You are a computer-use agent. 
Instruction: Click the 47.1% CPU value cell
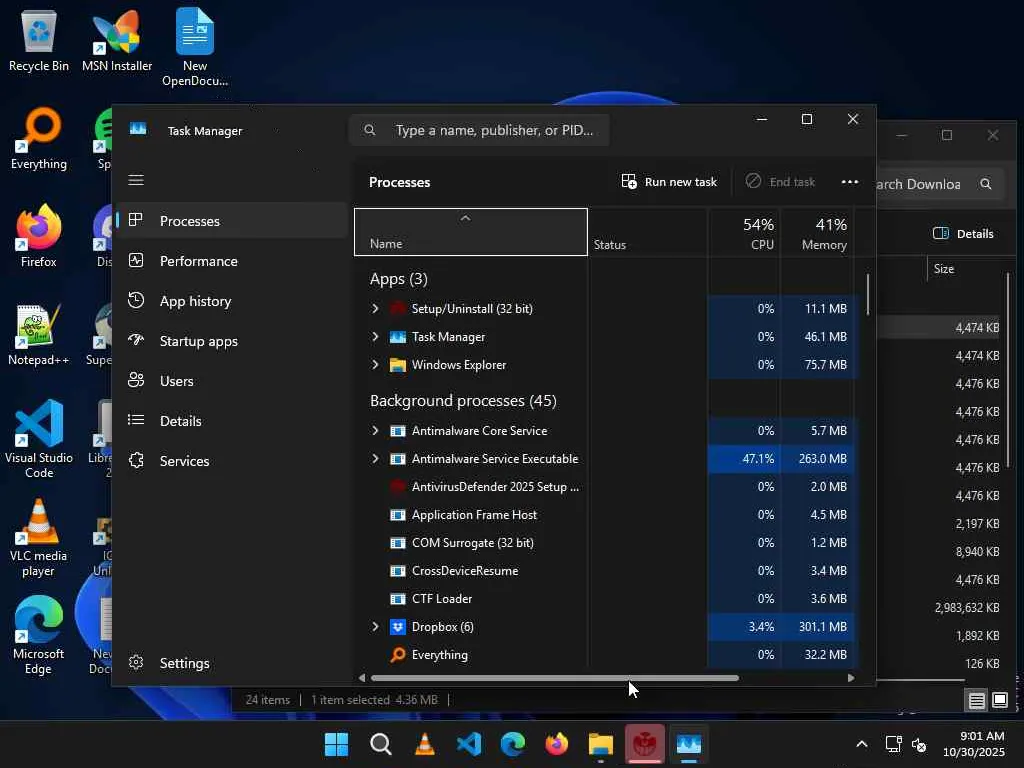(x=744, y=458)
